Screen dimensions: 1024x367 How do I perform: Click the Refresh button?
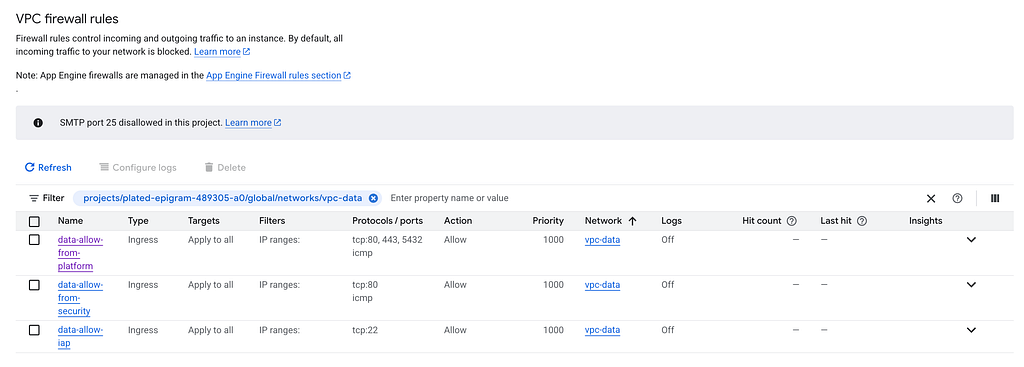(x=48, y=168)
